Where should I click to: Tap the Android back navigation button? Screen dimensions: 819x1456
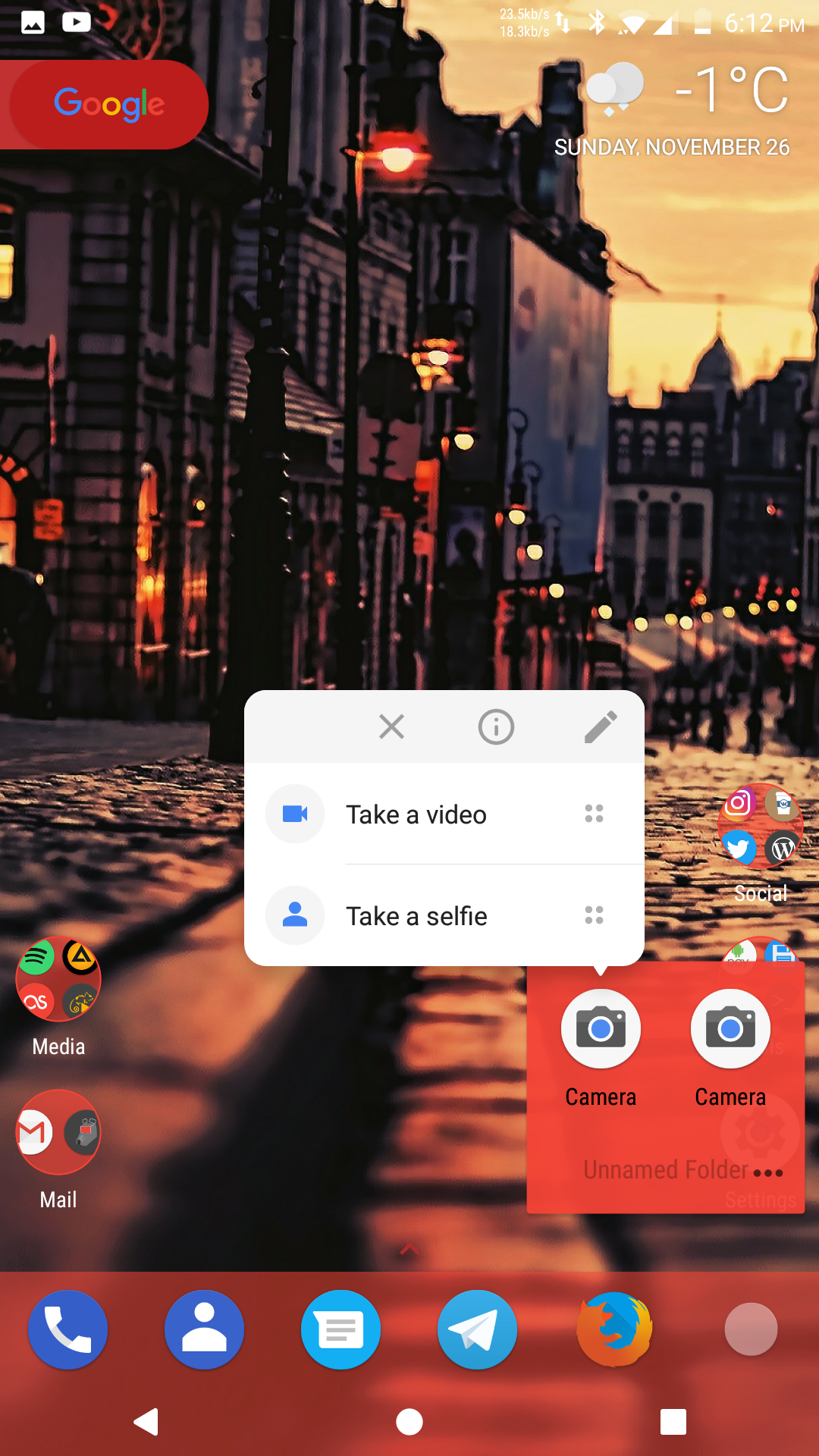[x=146, y=1422]
